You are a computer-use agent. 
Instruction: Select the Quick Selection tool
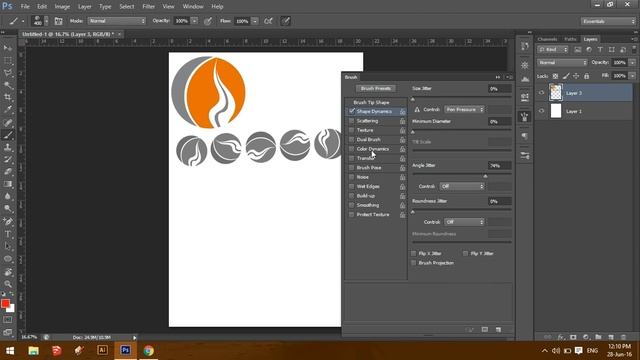pos(8,85)
